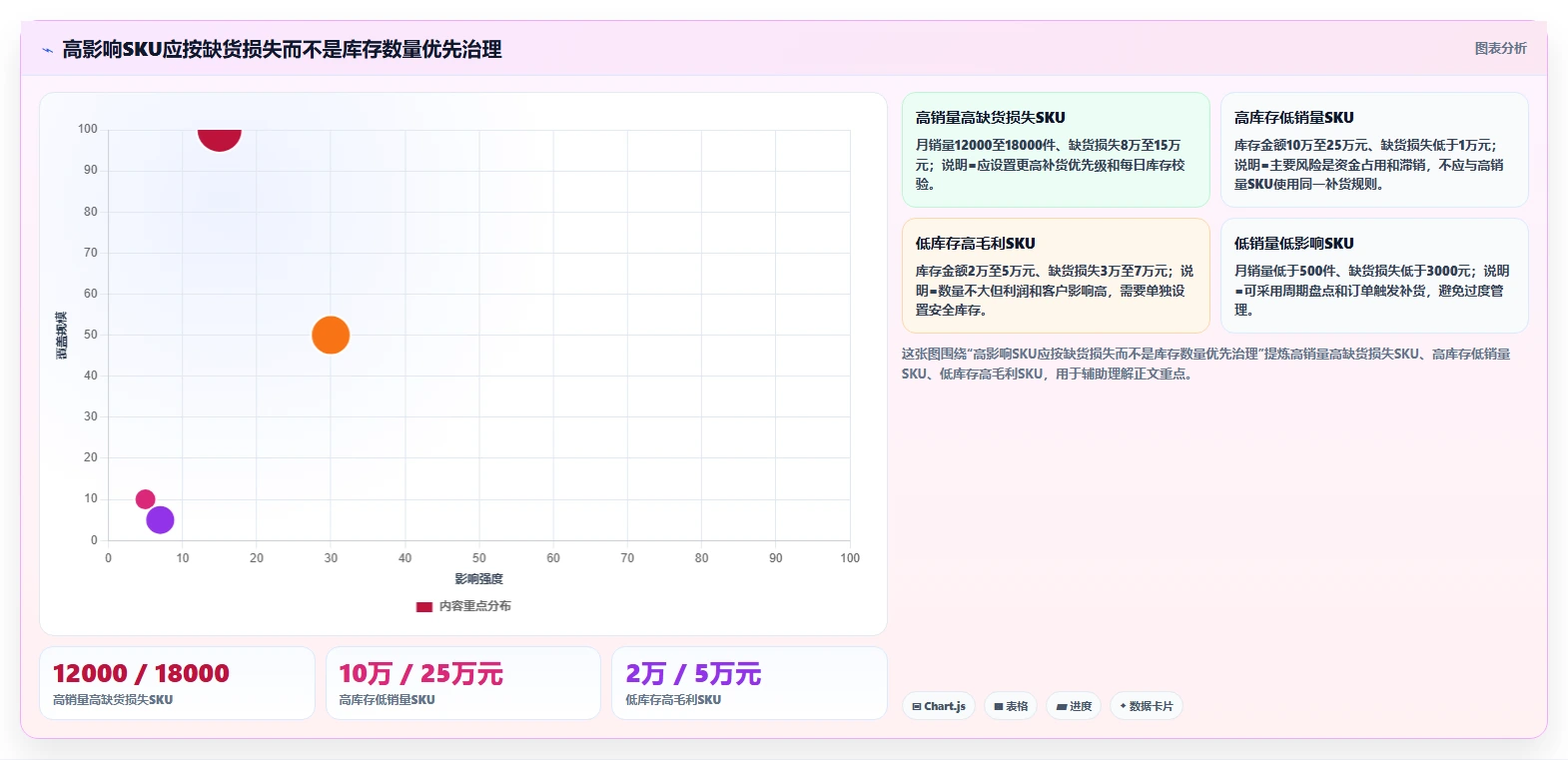Open the 高库存低销量SKU card
This screenshot has height=760, width=1568.
pyautogui.click(x=1374, y=150)
